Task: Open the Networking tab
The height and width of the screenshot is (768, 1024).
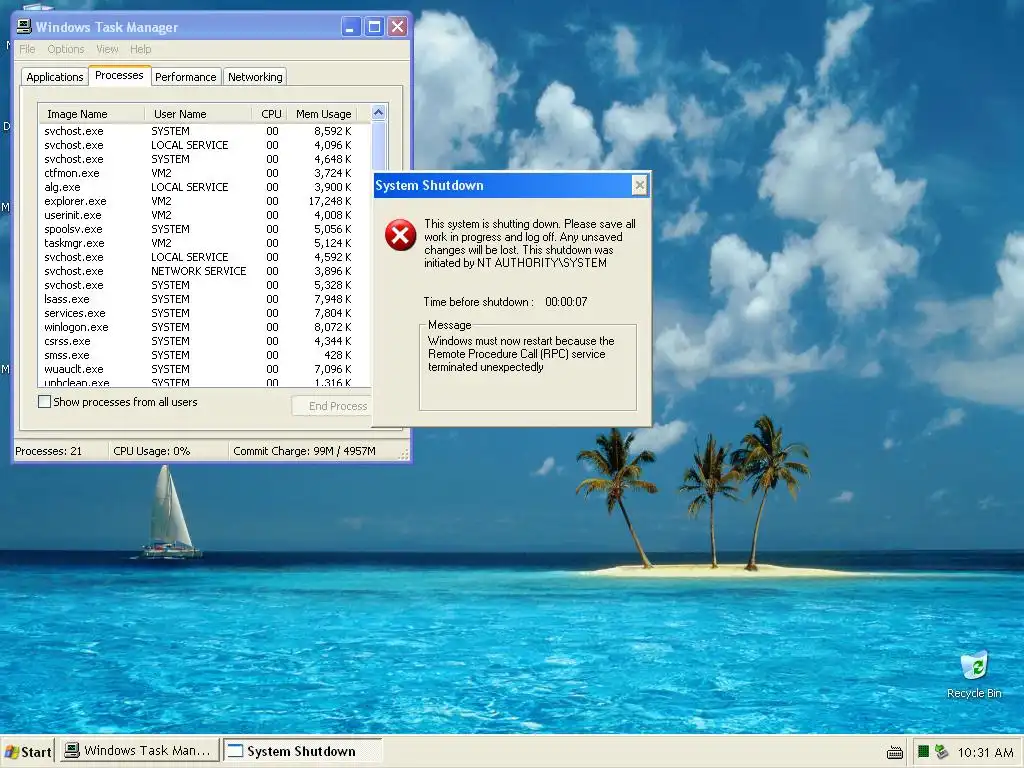Action: coord(255,77)
